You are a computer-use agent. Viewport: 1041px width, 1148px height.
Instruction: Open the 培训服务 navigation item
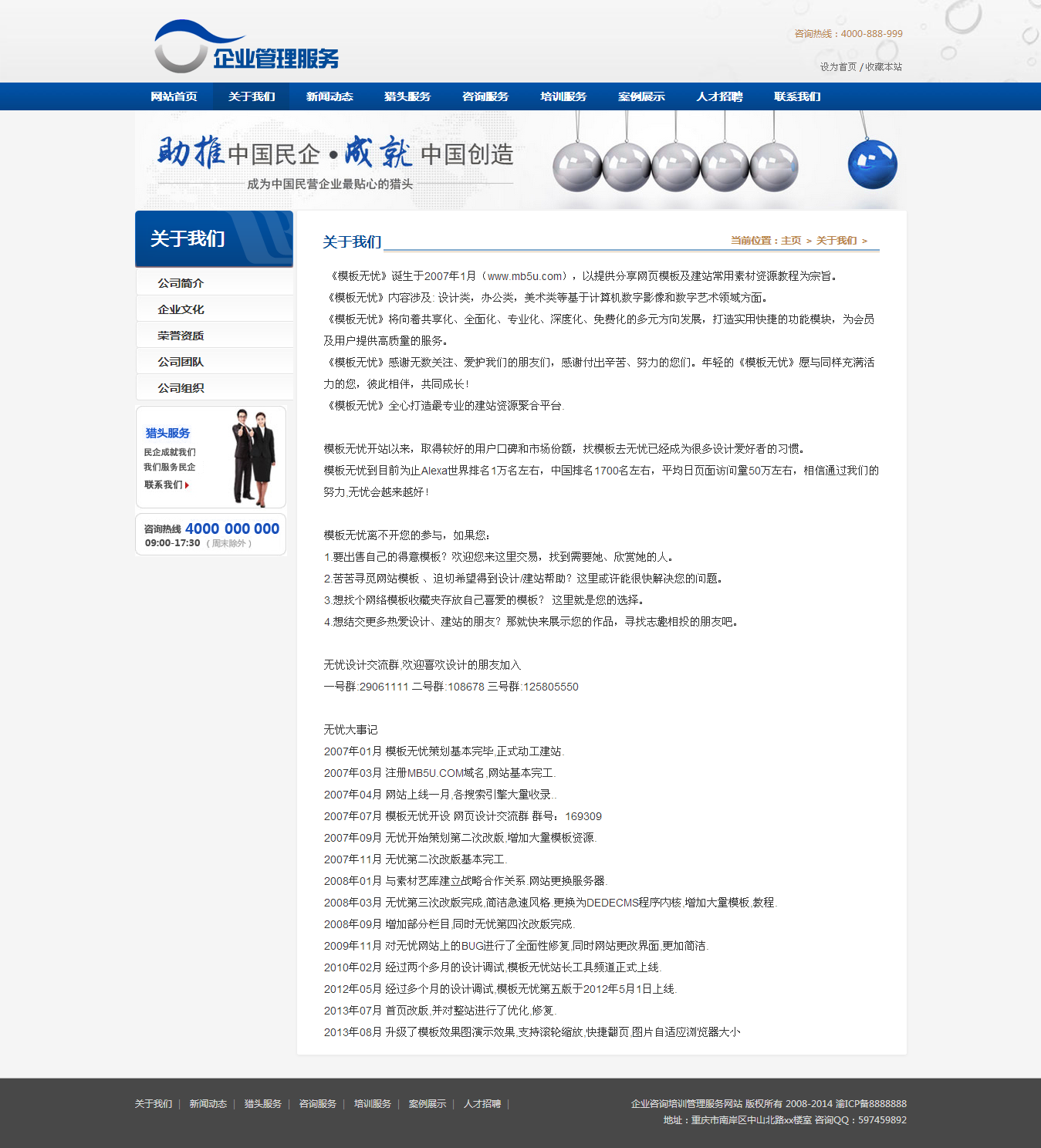point(563,96)
